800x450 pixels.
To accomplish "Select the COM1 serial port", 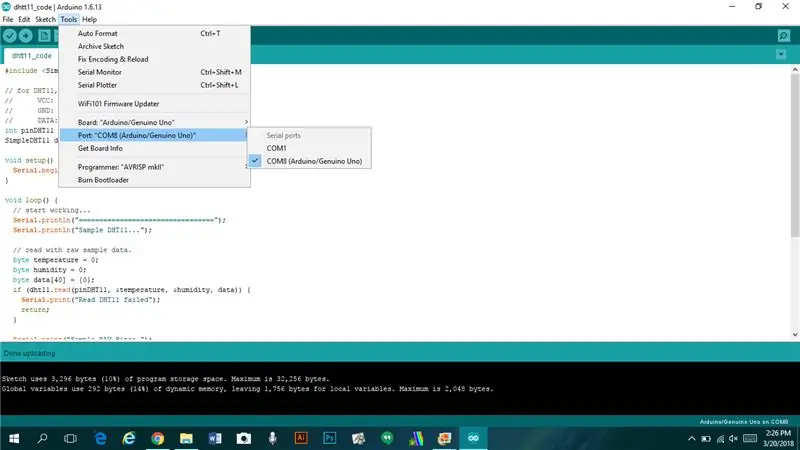I will 309,148.
